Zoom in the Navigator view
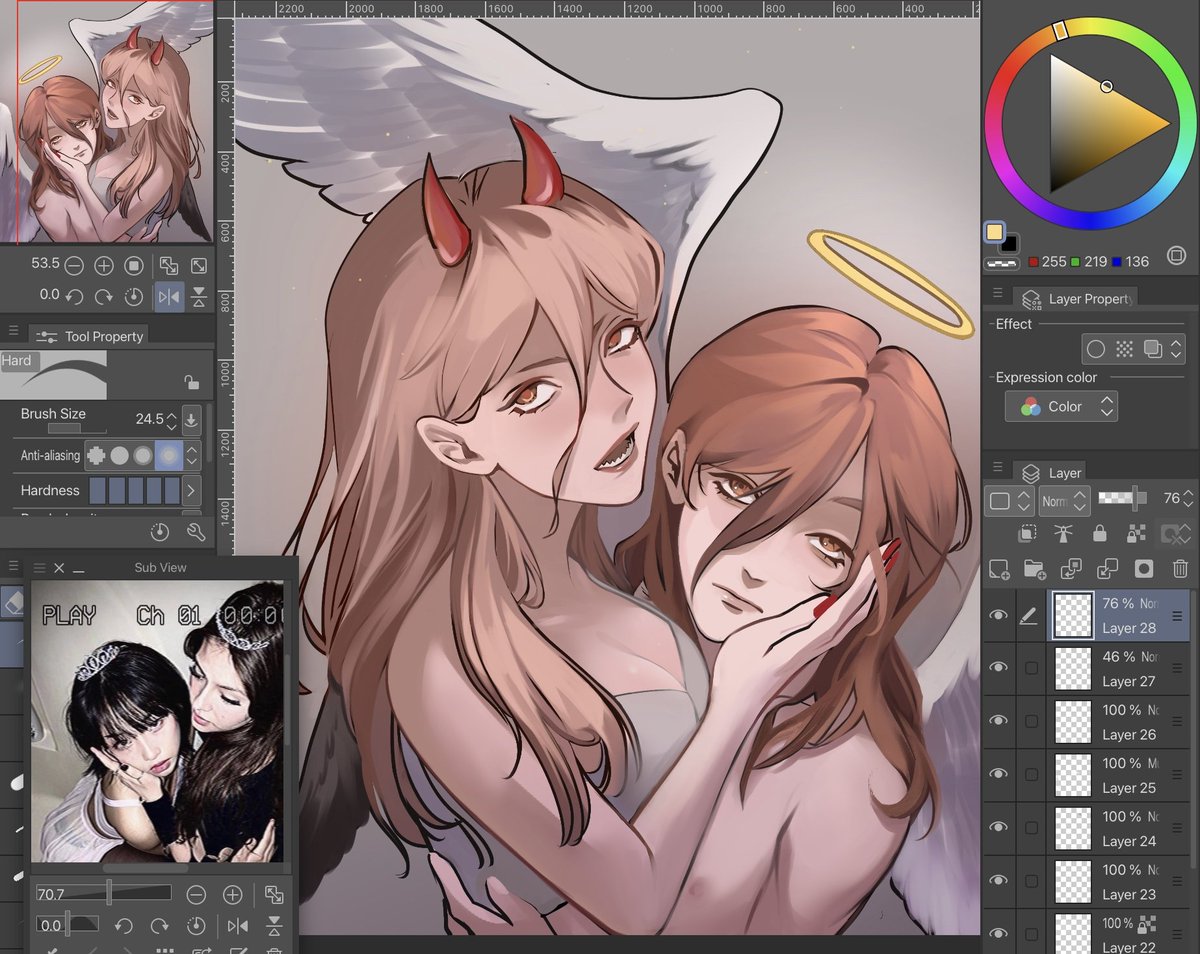 click(x=104, y=266)
